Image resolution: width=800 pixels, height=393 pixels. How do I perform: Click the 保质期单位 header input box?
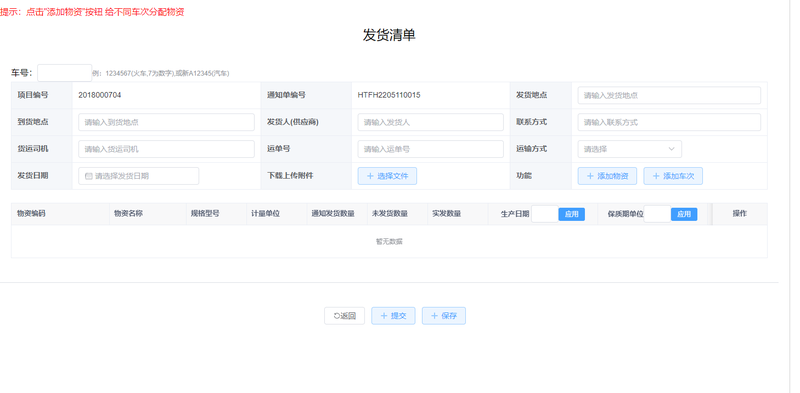pyautogui.click(x=657, y=214)
